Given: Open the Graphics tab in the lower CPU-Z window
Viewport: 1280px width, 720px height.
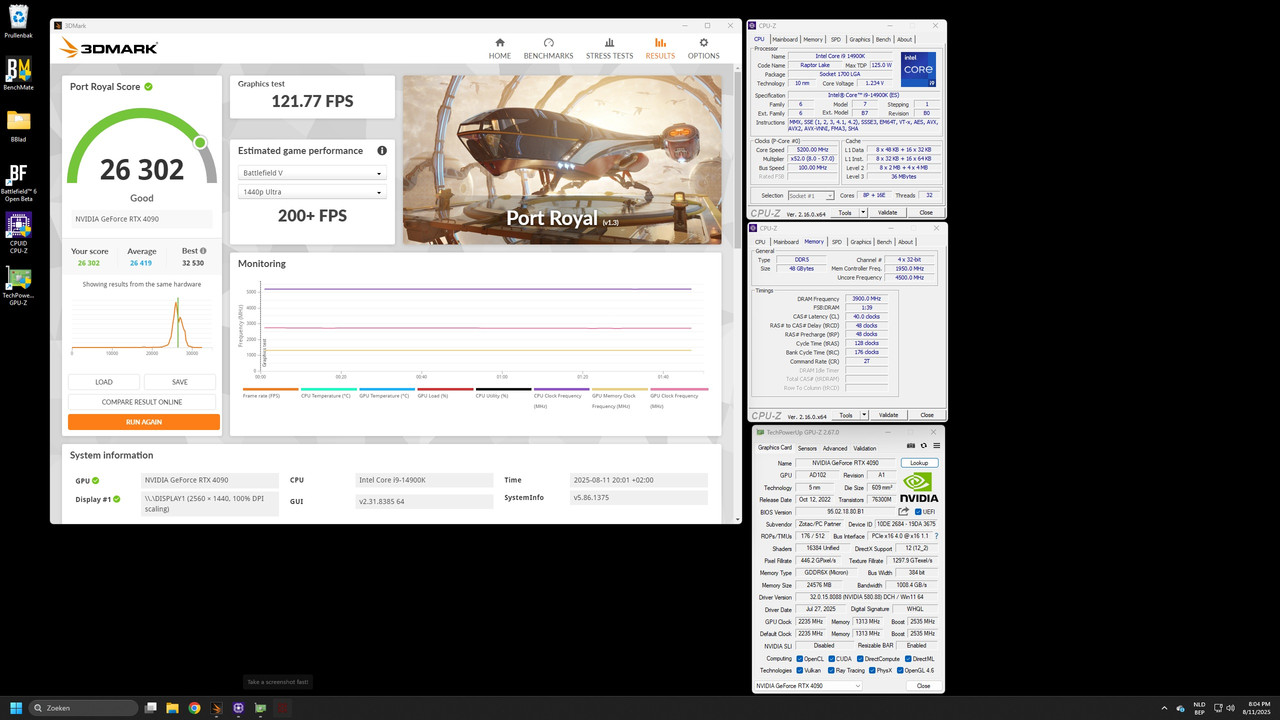Looking at the screenshot, I should 860,242.
